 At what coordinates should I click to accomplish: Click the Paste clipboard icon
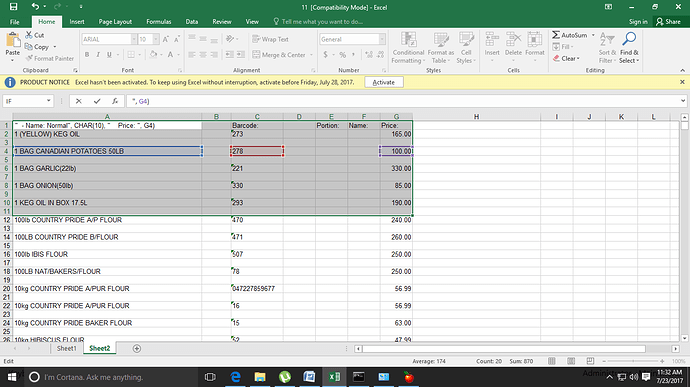pyautogui.click(x=13, y=41)
